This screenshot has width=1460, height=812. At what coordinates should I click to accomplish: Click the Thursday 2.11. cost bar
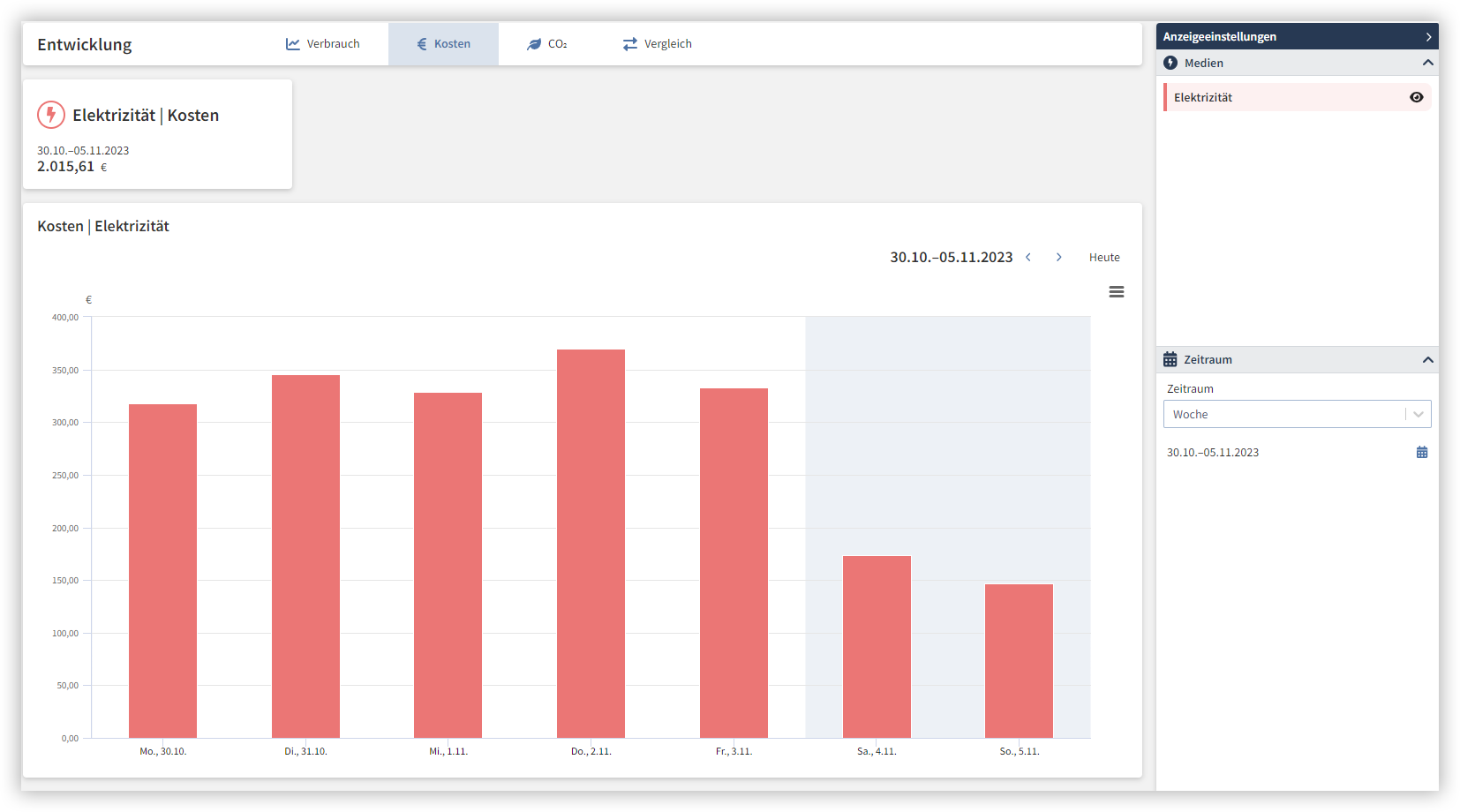(x=591, y=543)
